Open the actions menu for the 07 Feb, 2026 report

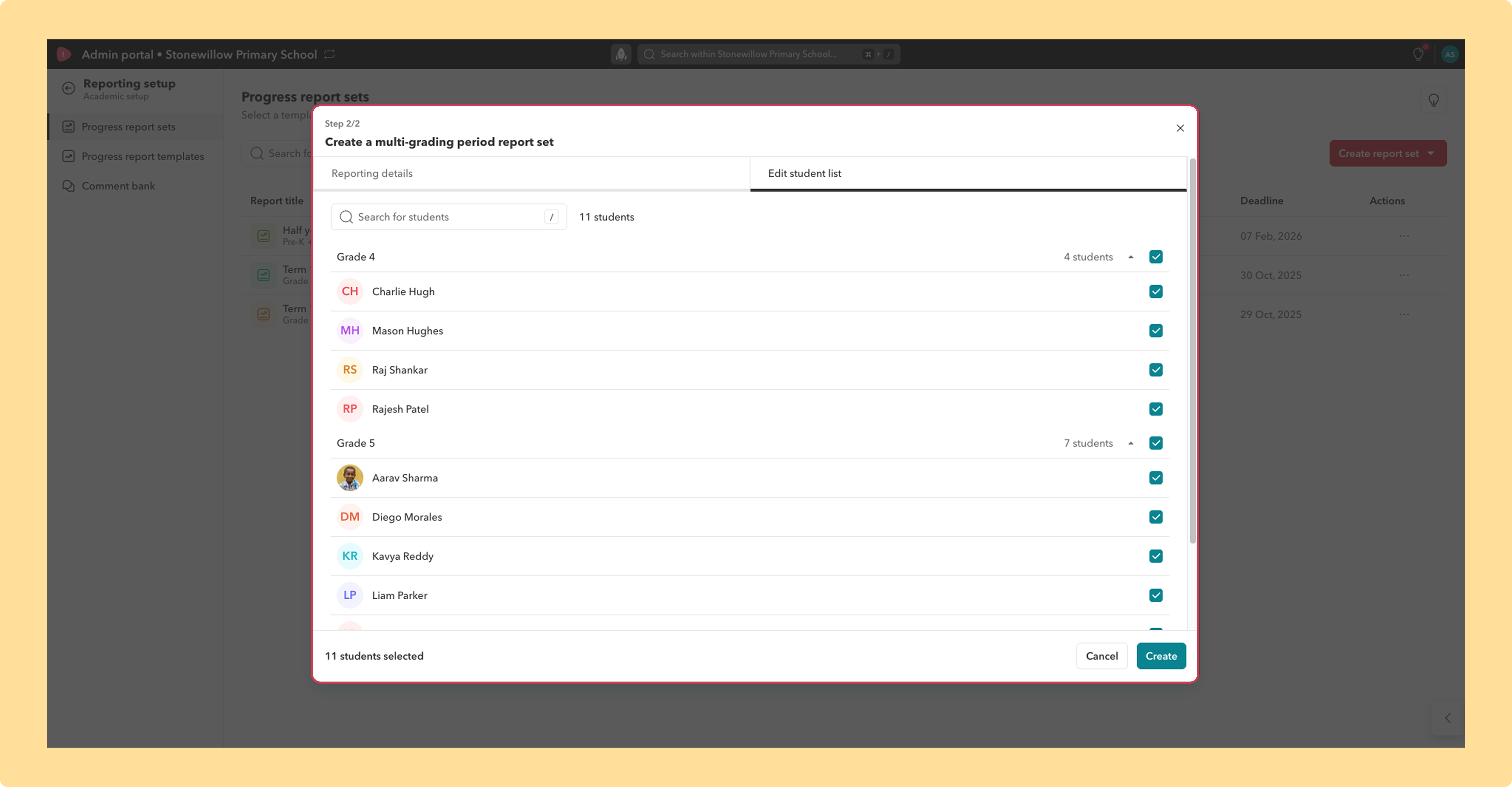(1404, 236)
